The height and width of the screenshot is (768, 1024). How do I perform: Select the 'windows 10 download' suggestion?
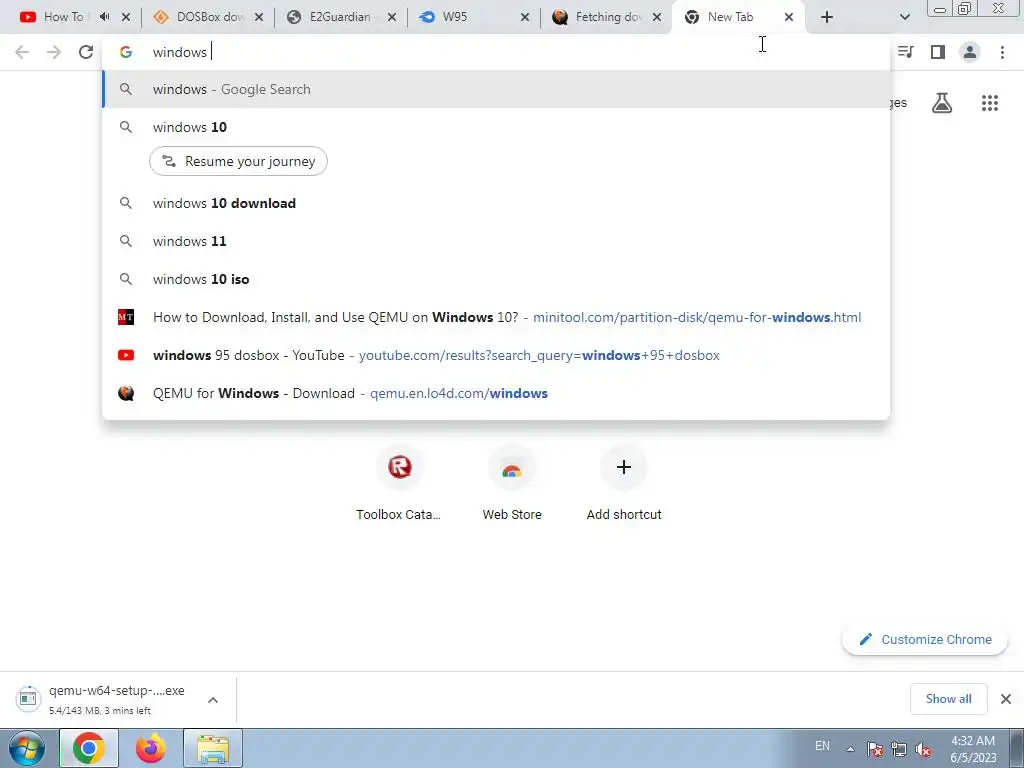point(496,203)
